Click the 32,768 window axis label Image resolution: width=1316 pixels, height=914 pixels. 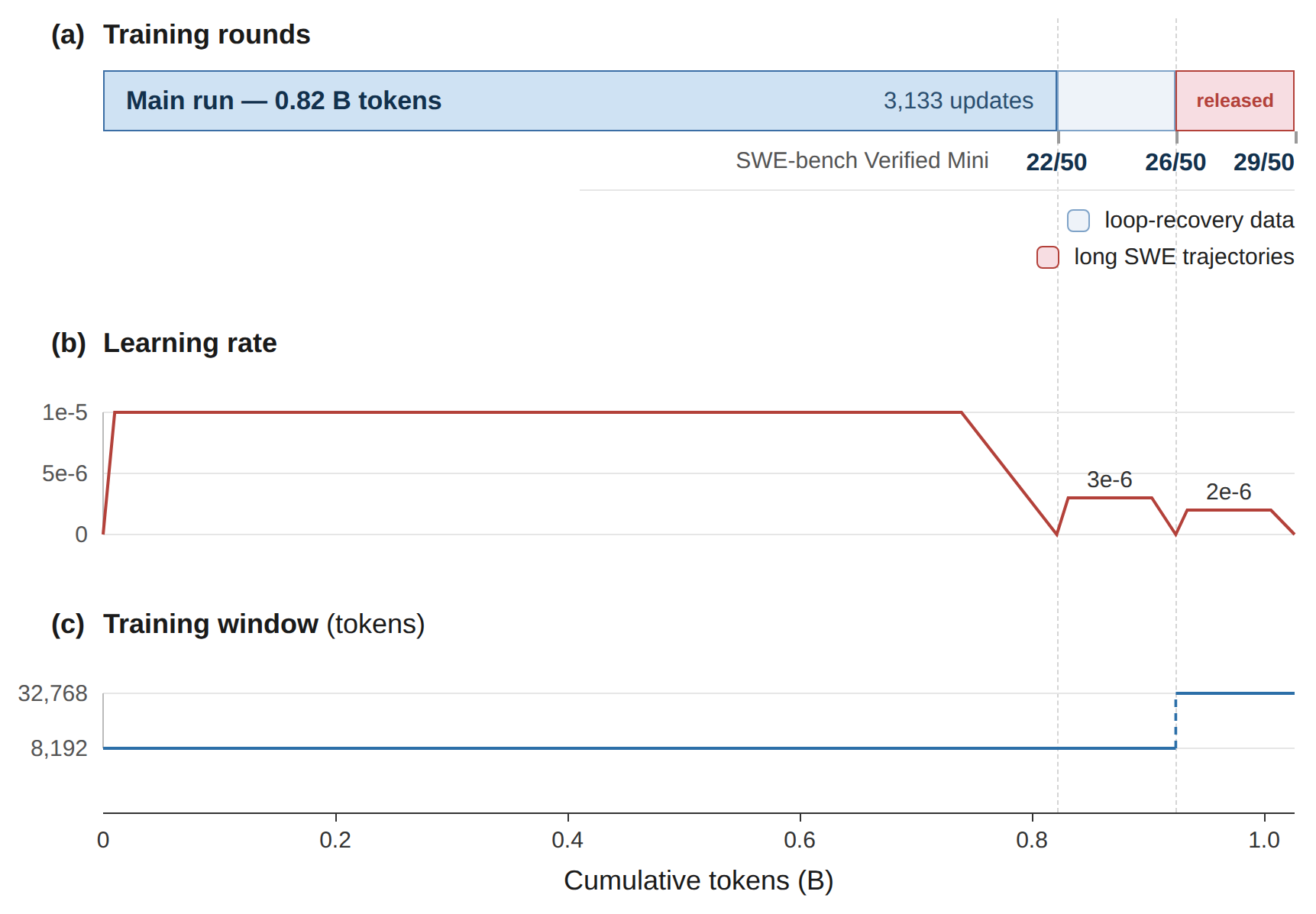53,693
